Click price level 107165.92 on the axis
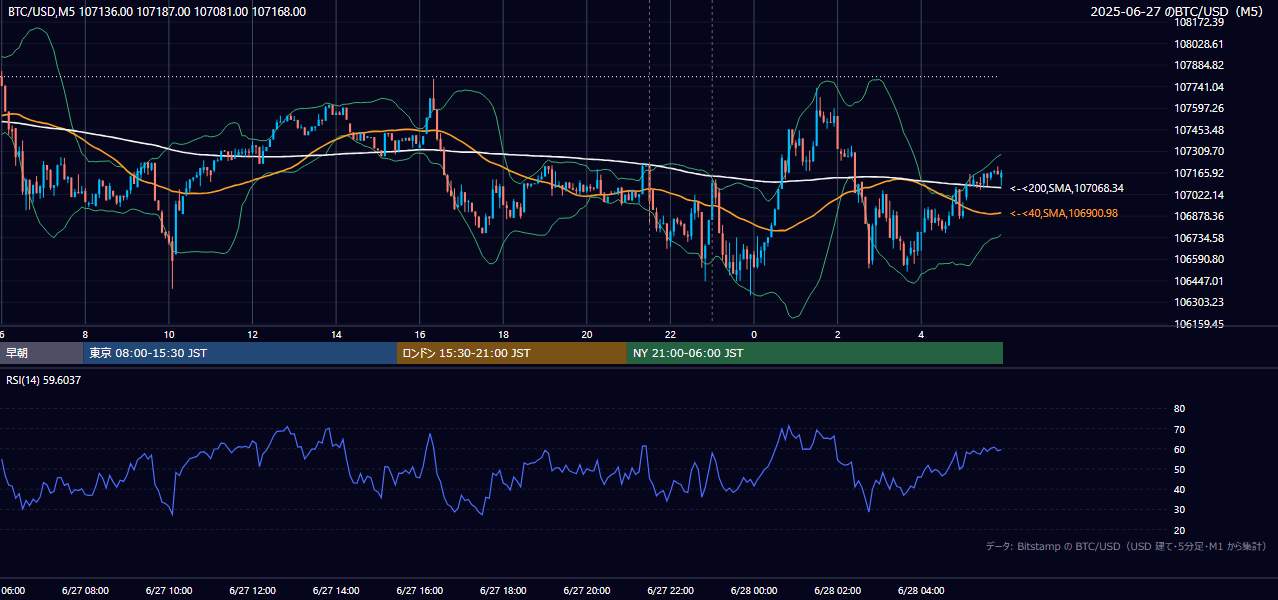The image size is (1278, 600). click(1199, 173)
